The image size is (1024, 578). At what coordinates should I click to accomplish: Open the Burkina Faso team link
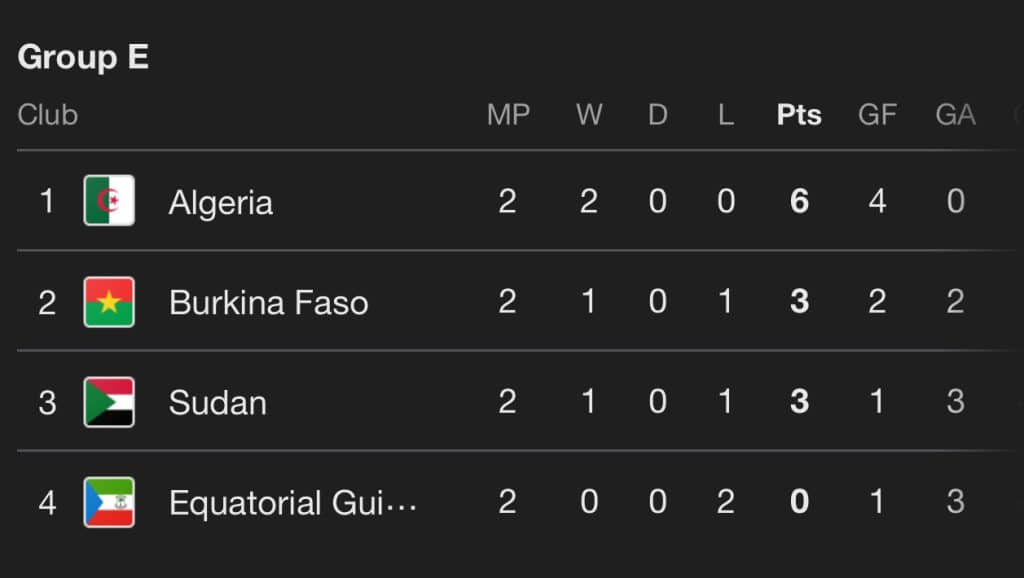268,302
